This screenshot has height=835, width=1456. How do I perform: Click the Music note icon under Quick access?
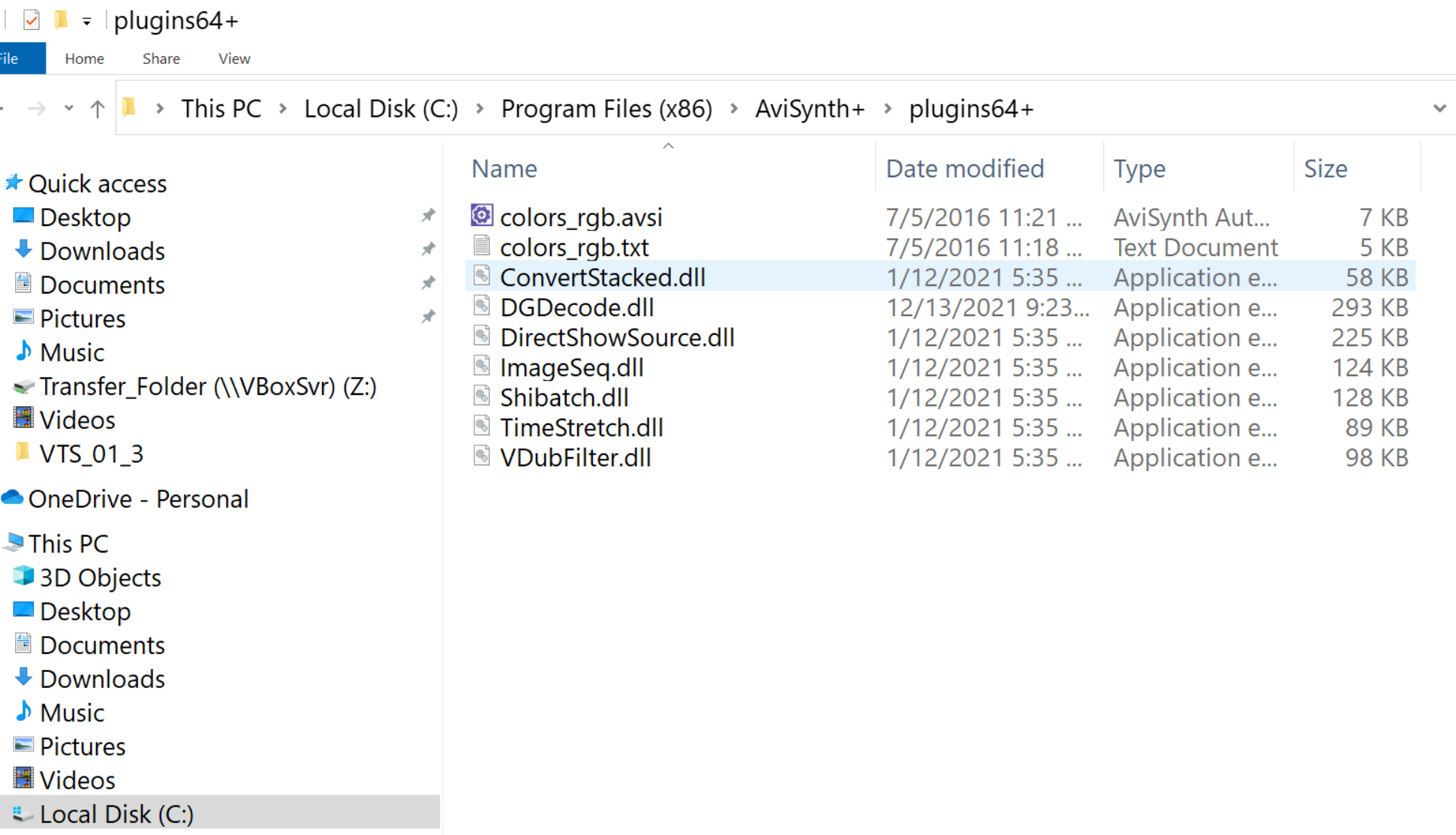pyautogui.click(x=23, y=351)
